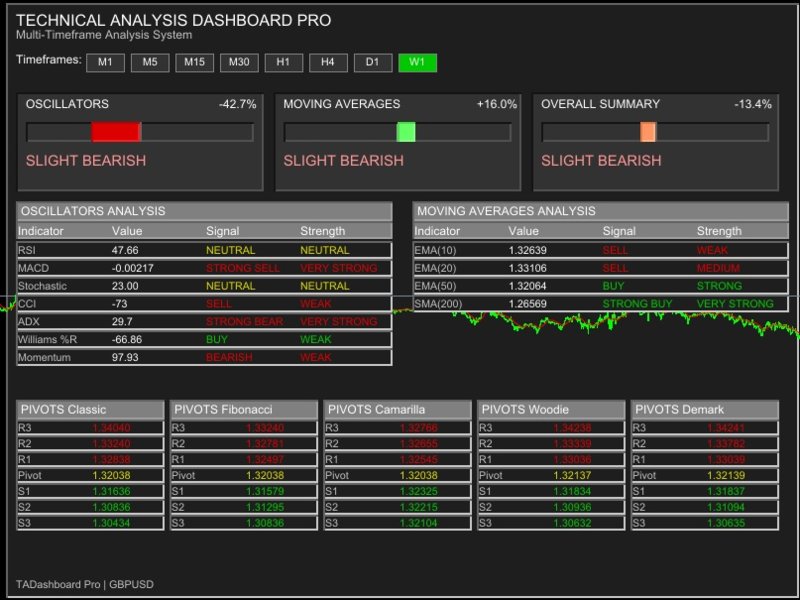
Task: Select the EMA(20) value 1.33106
Action: (x=528, y=268)
